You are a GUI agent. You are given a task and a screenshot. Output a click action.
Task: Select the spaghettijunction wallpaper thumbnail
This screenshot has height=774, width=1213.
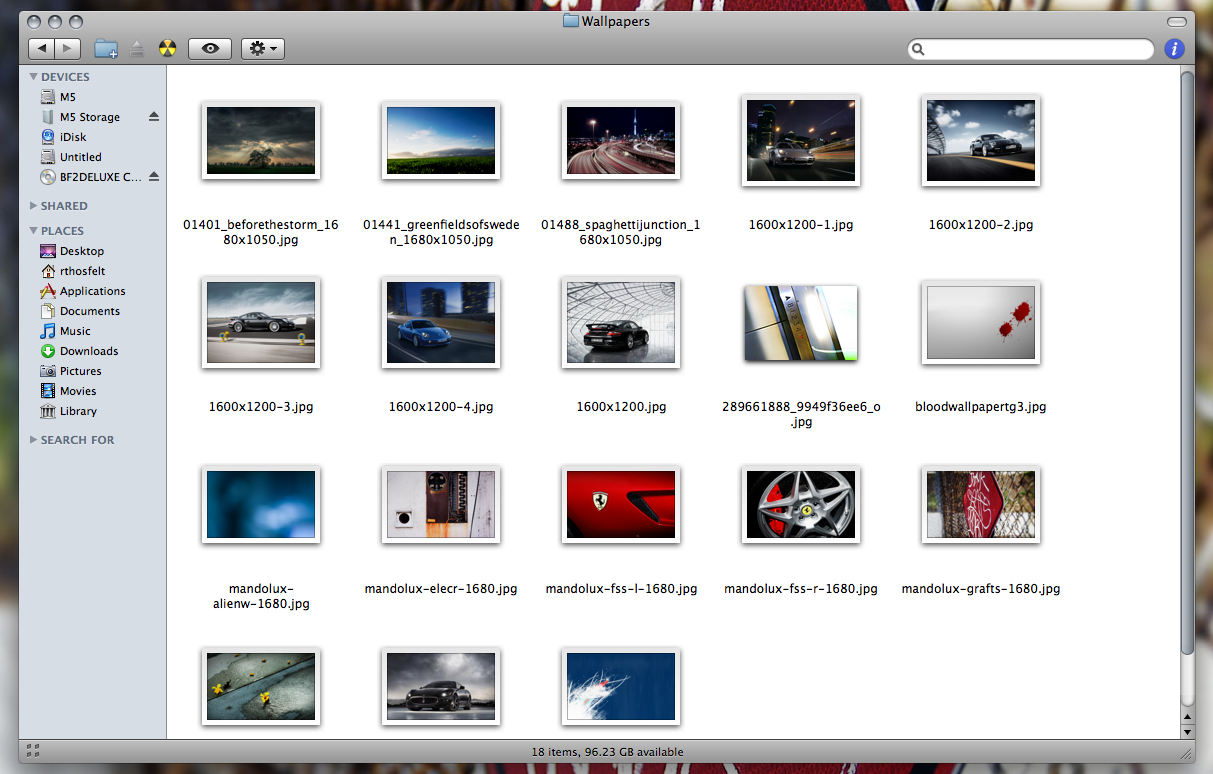(621, 140)
